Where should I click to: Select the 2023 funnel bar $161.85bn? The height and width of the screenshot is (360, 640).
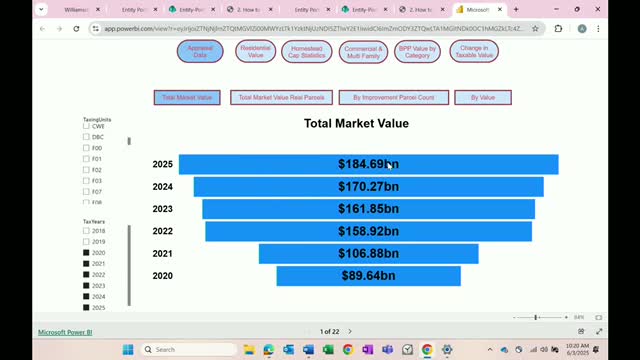tap(369, 209)
